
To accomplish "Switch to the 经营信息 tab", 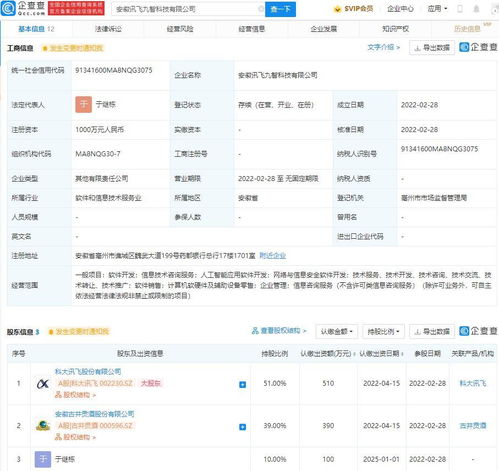I will point(252,29).
